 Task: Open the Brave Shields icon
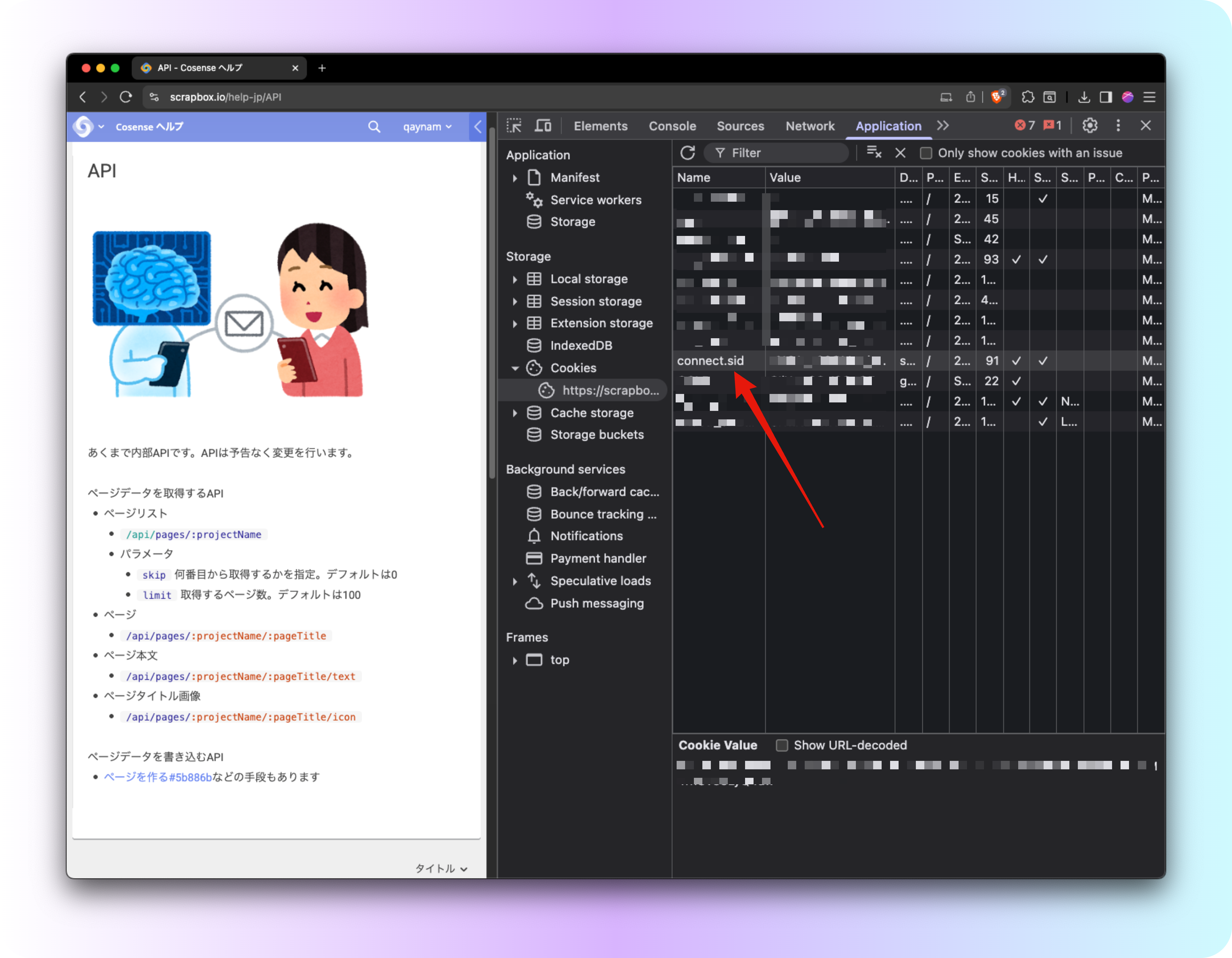[x=997, y=96]
